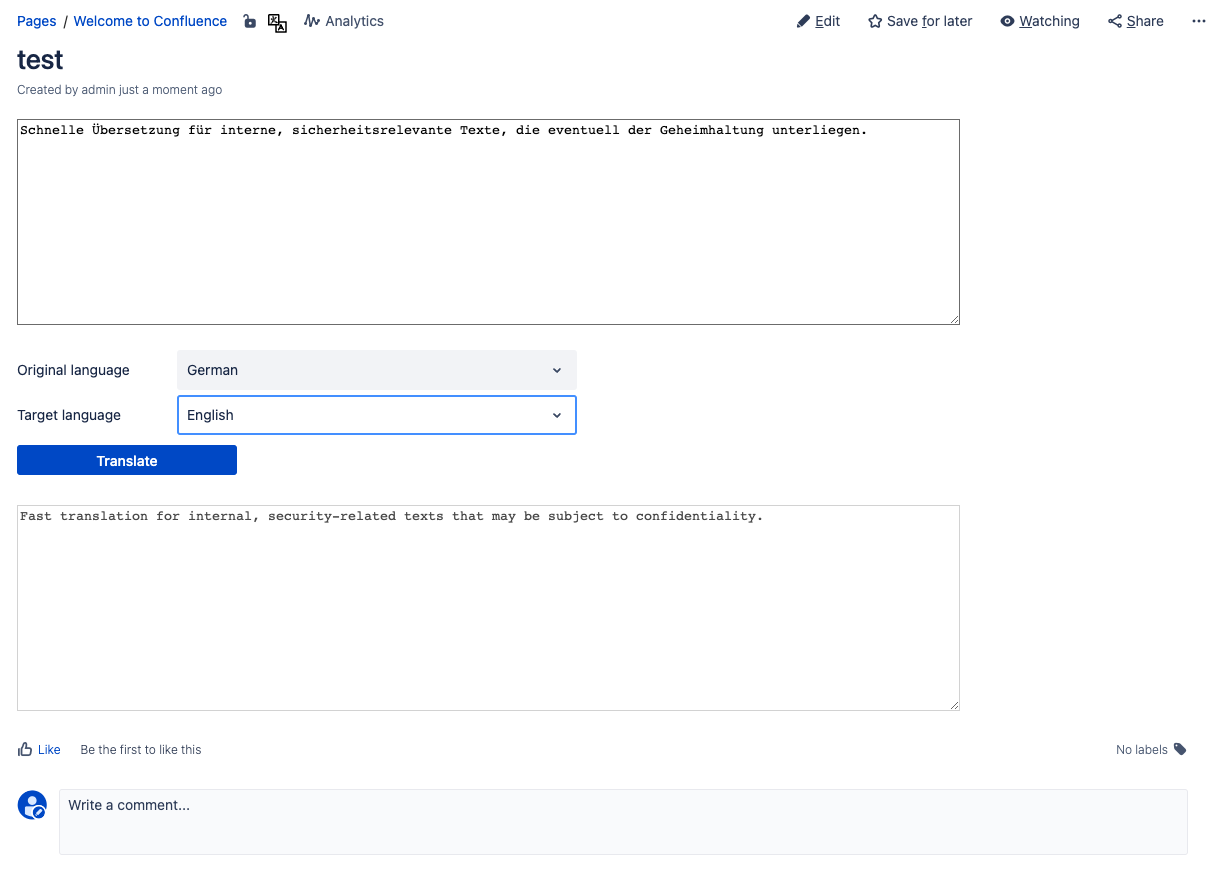Click resize handle of source text area
Screen dimensions: 1215x871
[954, 319]
